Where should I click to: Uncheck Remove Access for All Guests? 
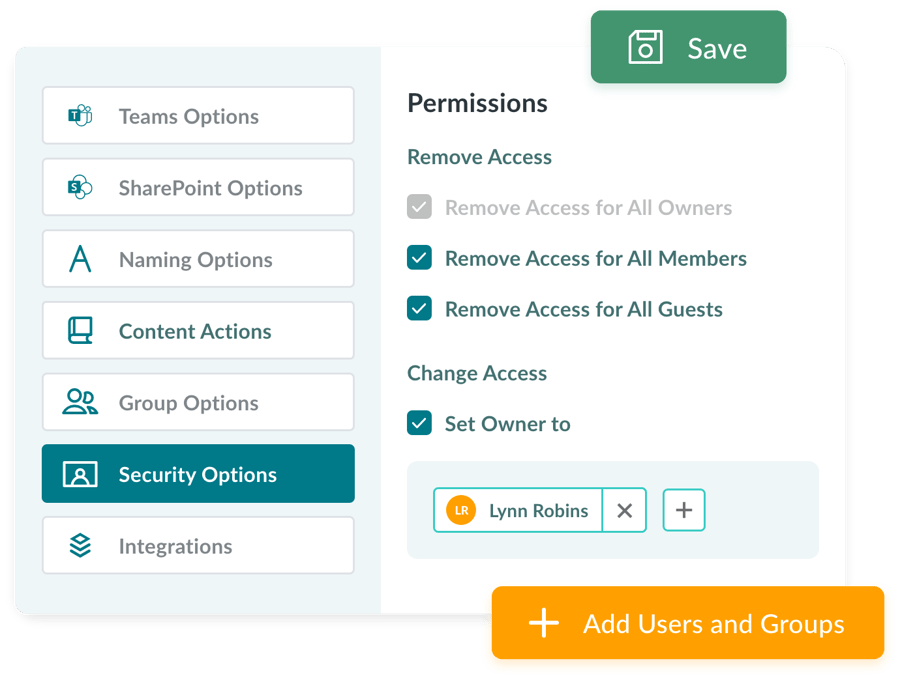pos(420,308)
